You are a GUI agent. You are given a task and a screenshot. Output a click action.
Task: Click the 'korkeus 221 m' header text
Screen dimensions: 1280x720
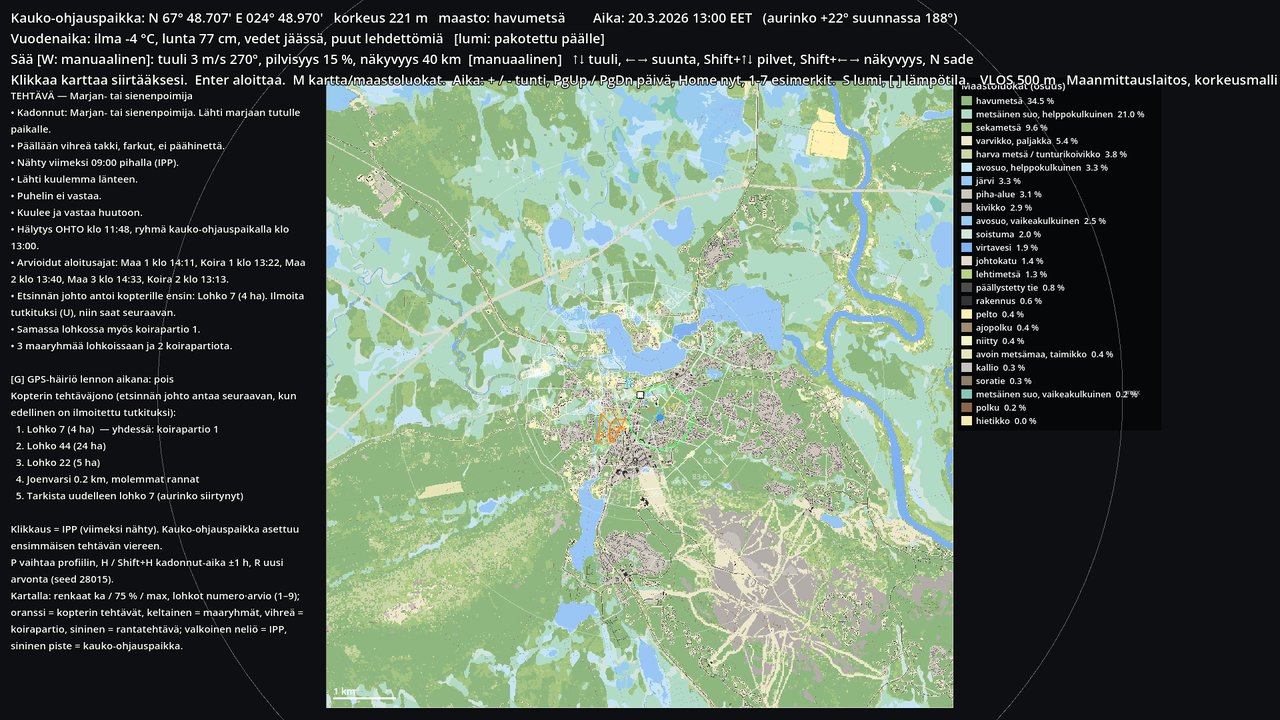pos(381,18)
